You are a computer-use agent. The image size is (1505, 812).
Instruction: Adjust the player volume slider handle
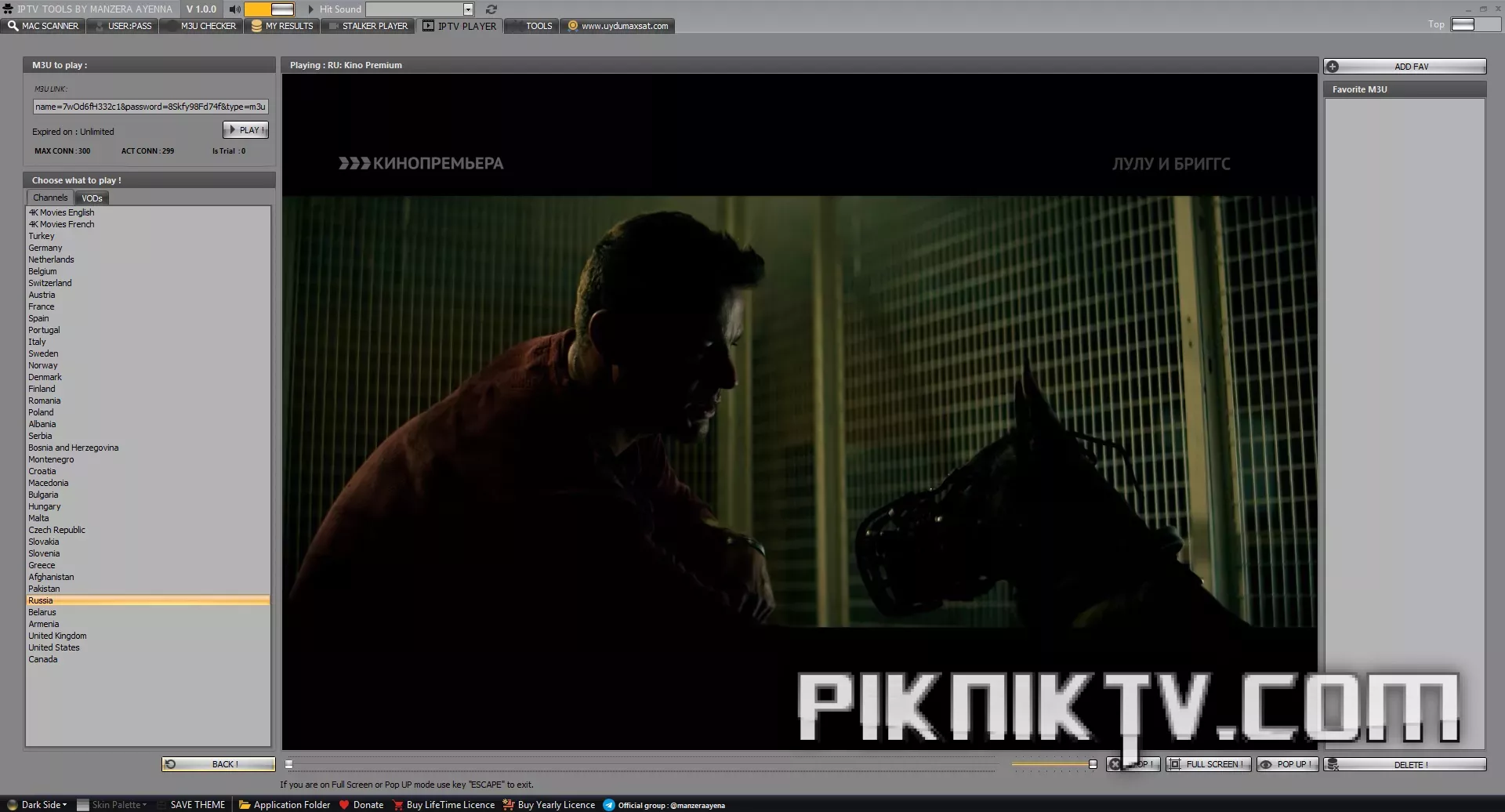click(1093, 764)
